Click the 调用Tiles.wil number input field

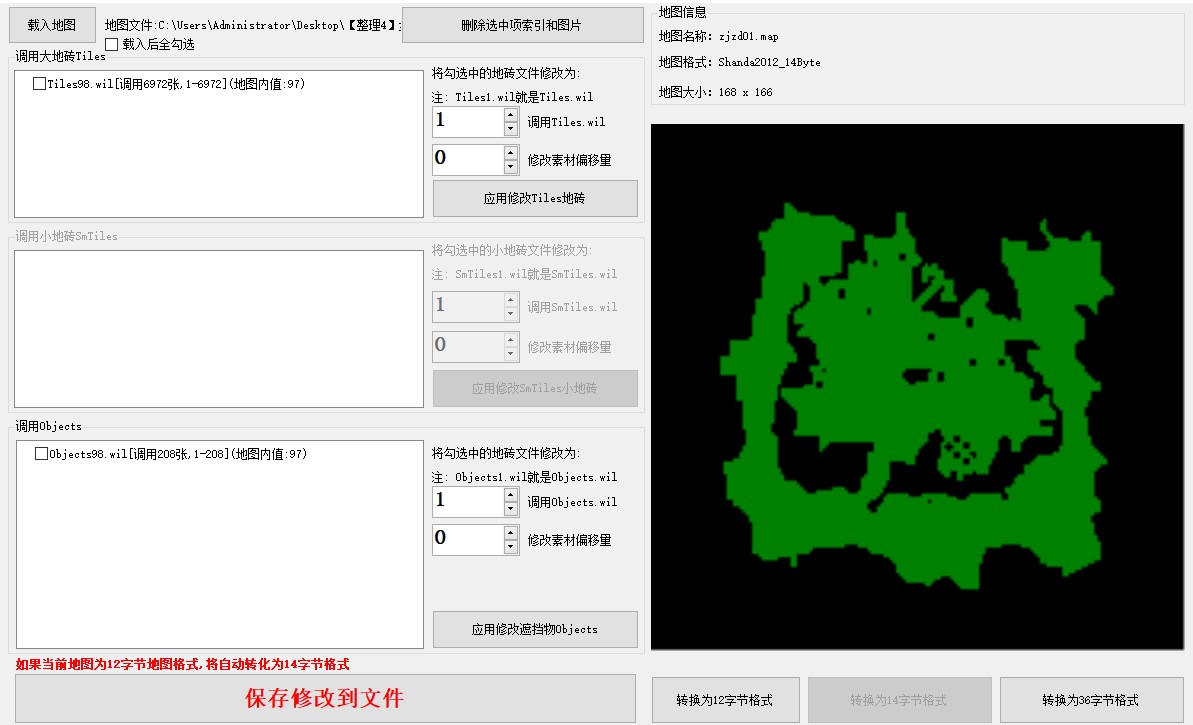coord(467,122)
